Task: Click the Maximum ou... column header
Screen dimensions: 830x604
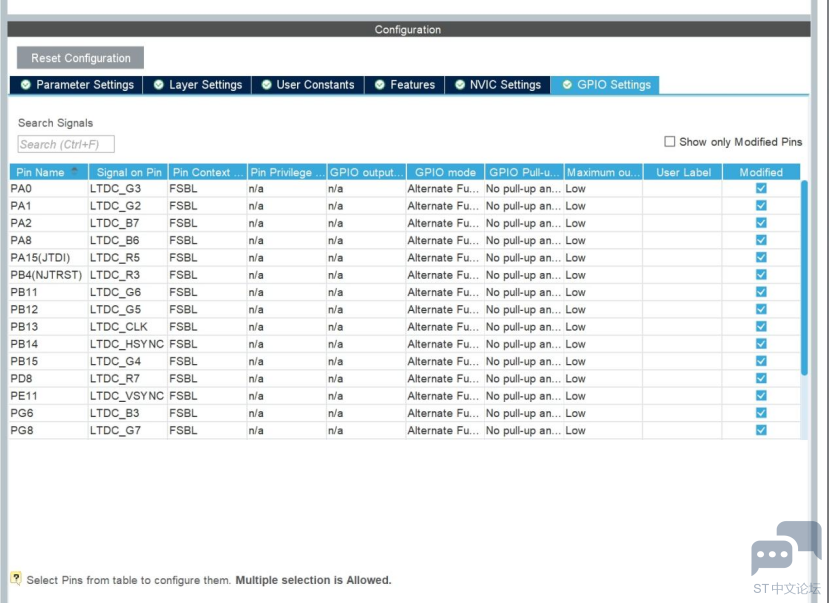Action: click(603, 172)
